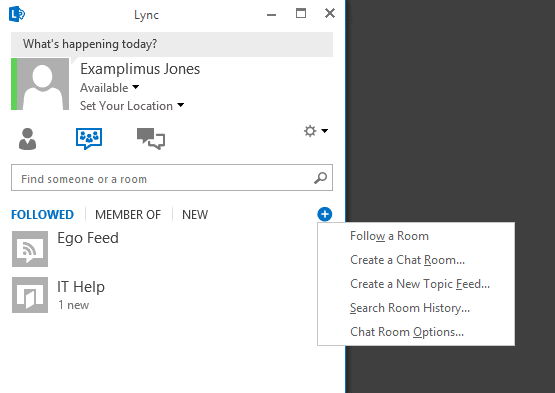
Task: Click the IT Help room name
Action: (x=81, y=287)
